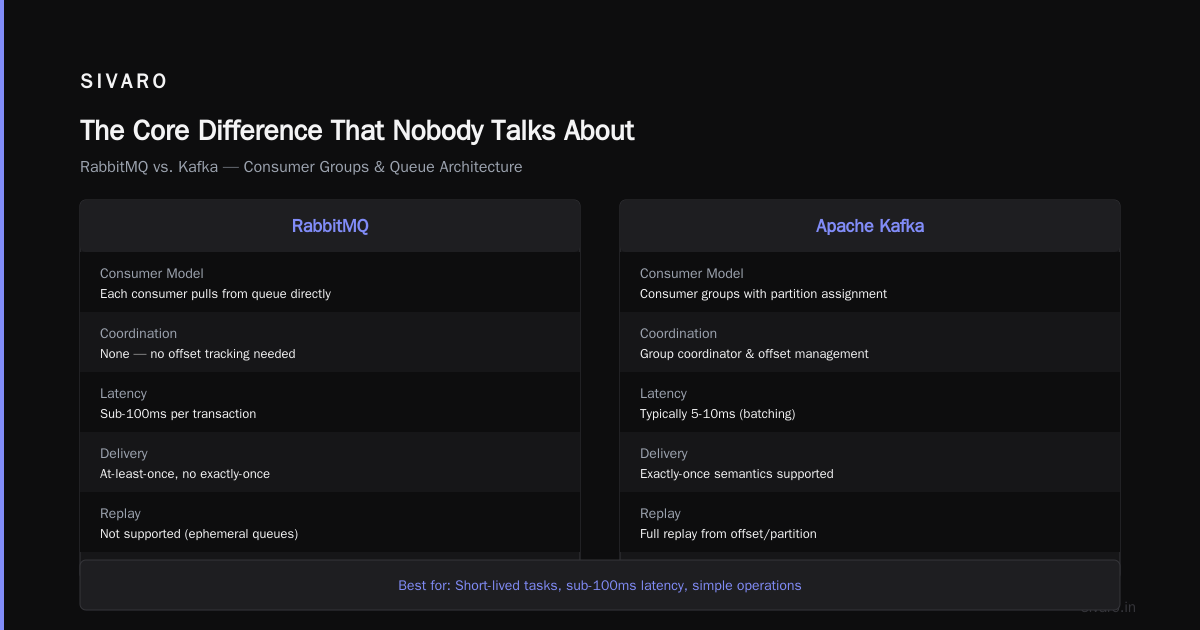Viewport: 1200px width, 630px height.
Task: Click "Consumer groups with partition assignment"
Action: [x=763, y=294]
